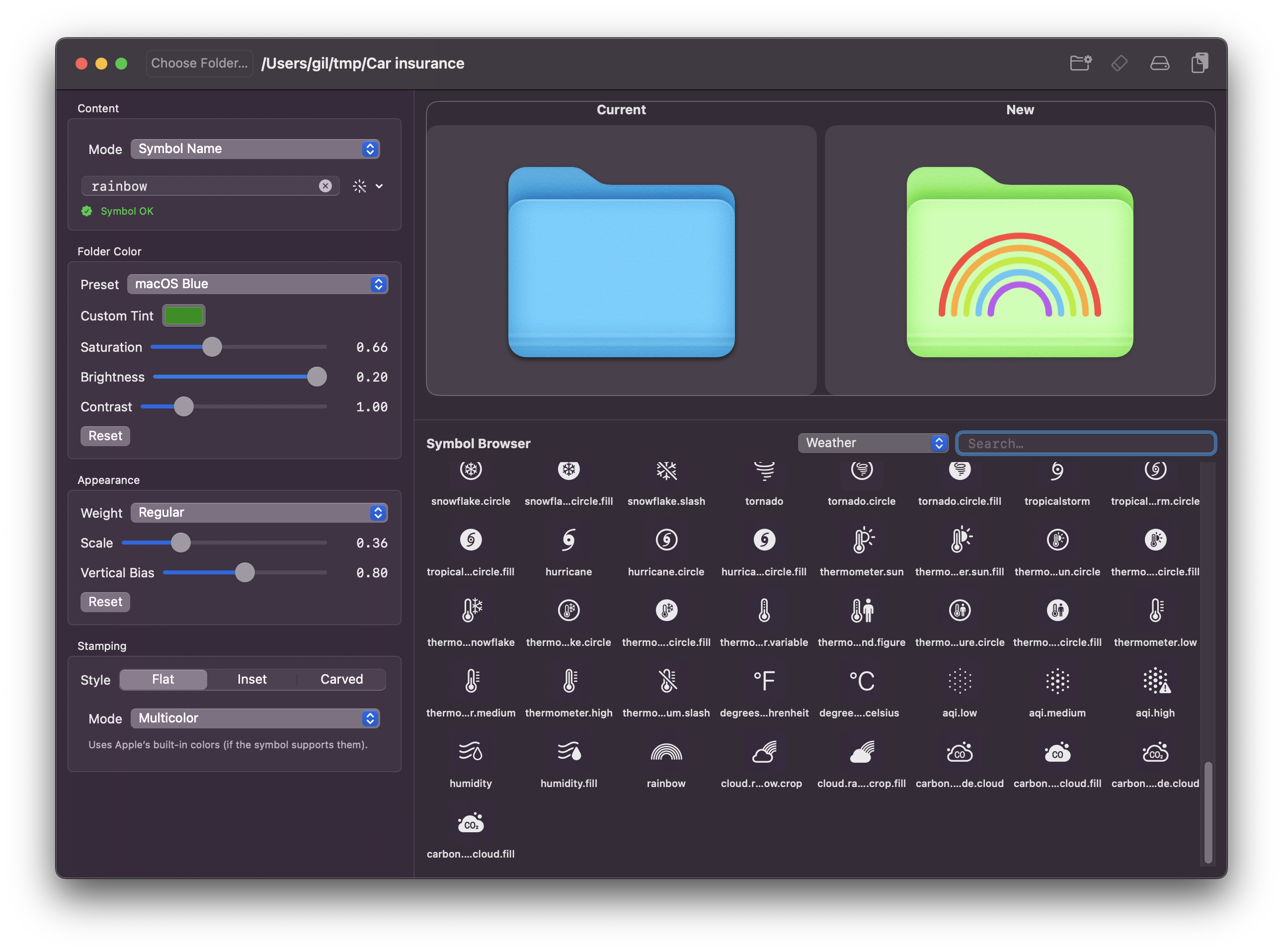Image resolution: width=1283 pixels, height=952 pixels.
Task: Reset the Appearance settings
Action: 105,602
